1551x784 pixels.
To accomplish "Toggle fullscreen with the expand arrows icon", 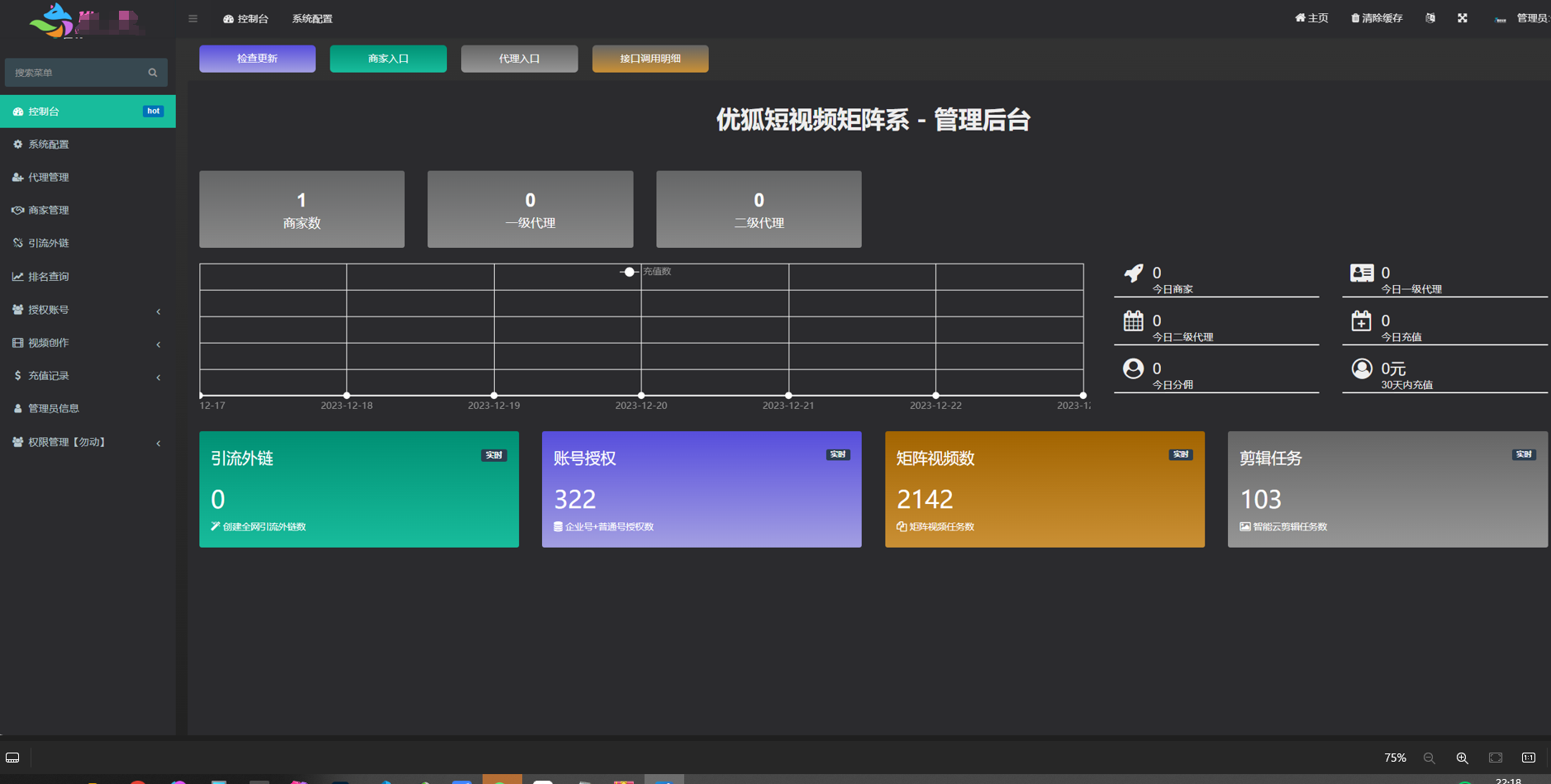I will (x=1463, y=18).
